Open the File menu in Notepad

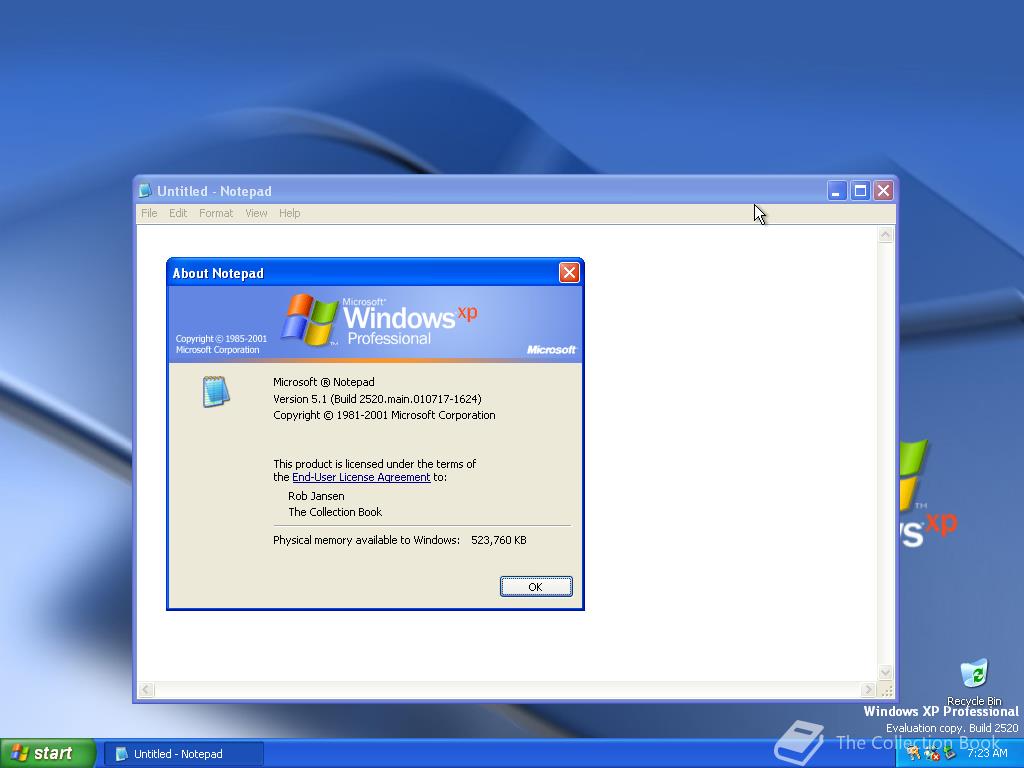coord(149,213)
